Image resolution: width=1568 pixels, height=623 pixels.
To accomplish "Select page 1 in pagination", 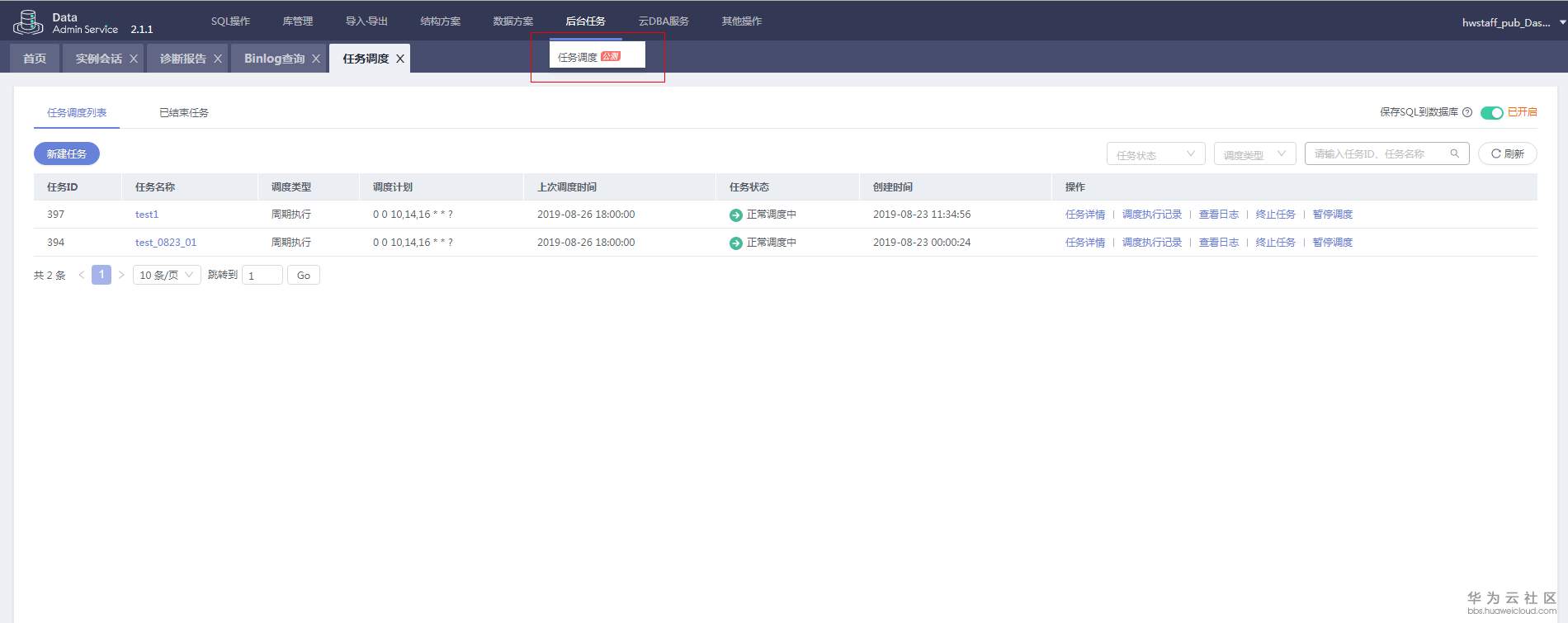I will (x=102, y=275).
